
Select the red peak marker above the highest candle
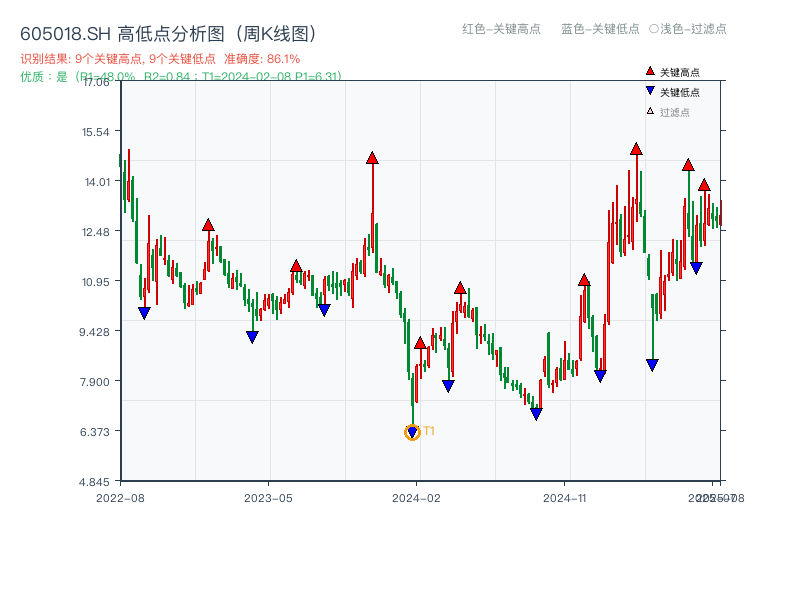pos(373,157)
